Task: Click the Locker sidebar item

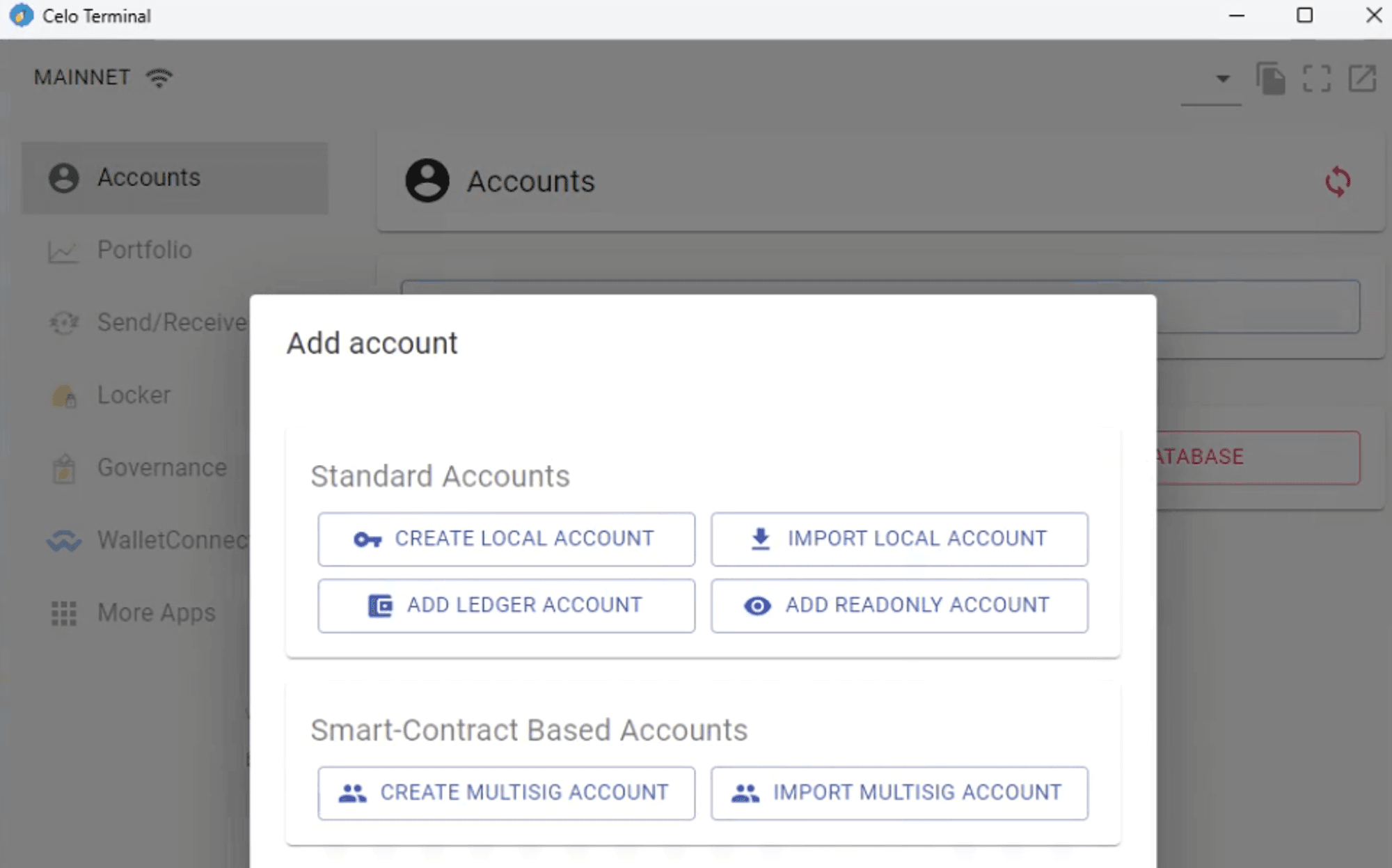Action: point(133,394)
